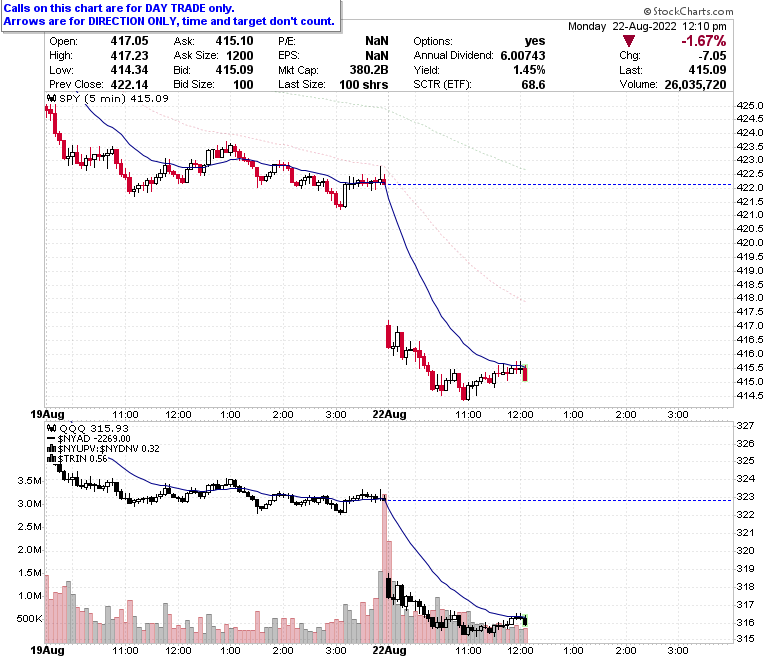Click the Bid Size: label
780x659 pixels.
[194, 85]
